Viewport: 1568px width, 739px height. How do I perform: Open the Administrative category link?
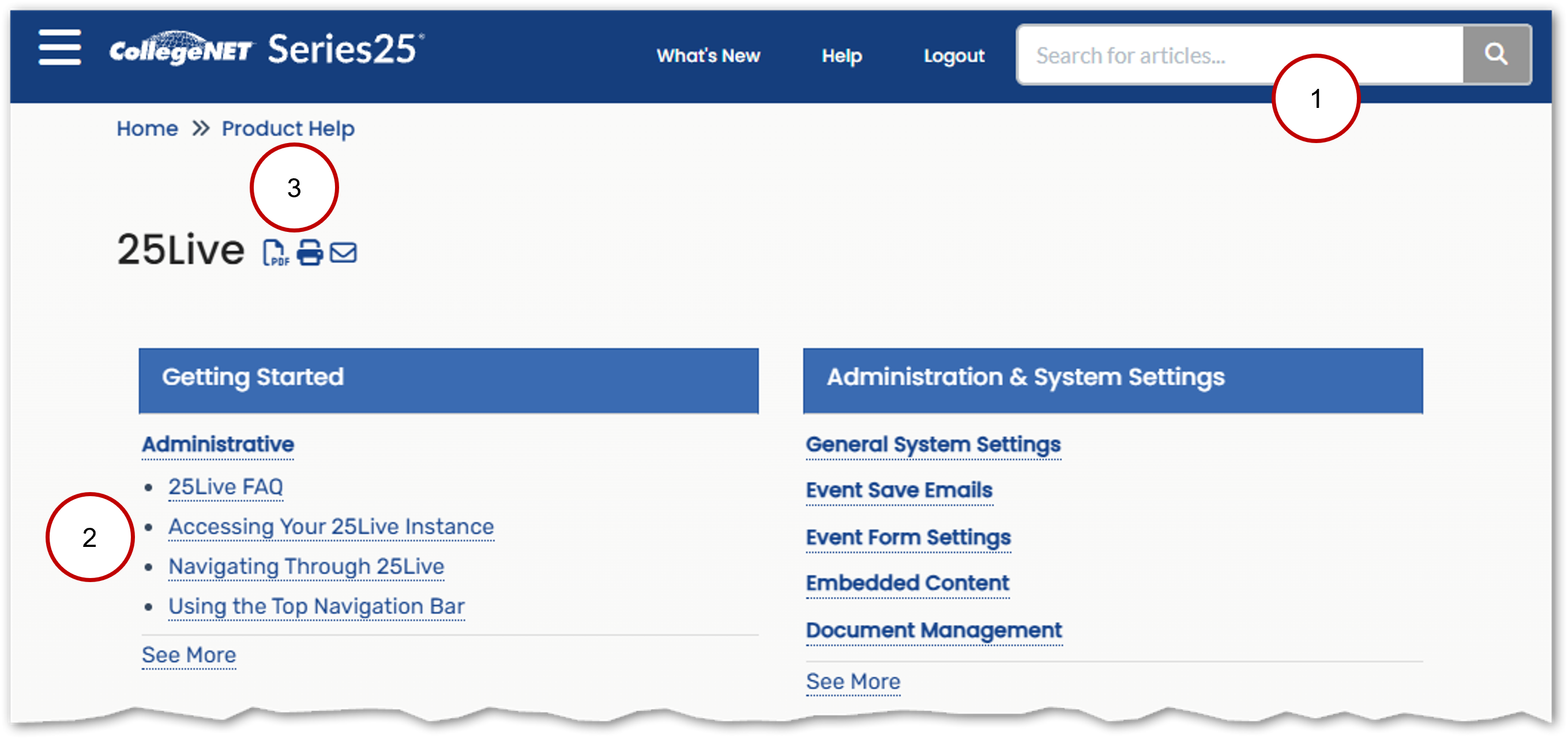[x=218, y=444]
